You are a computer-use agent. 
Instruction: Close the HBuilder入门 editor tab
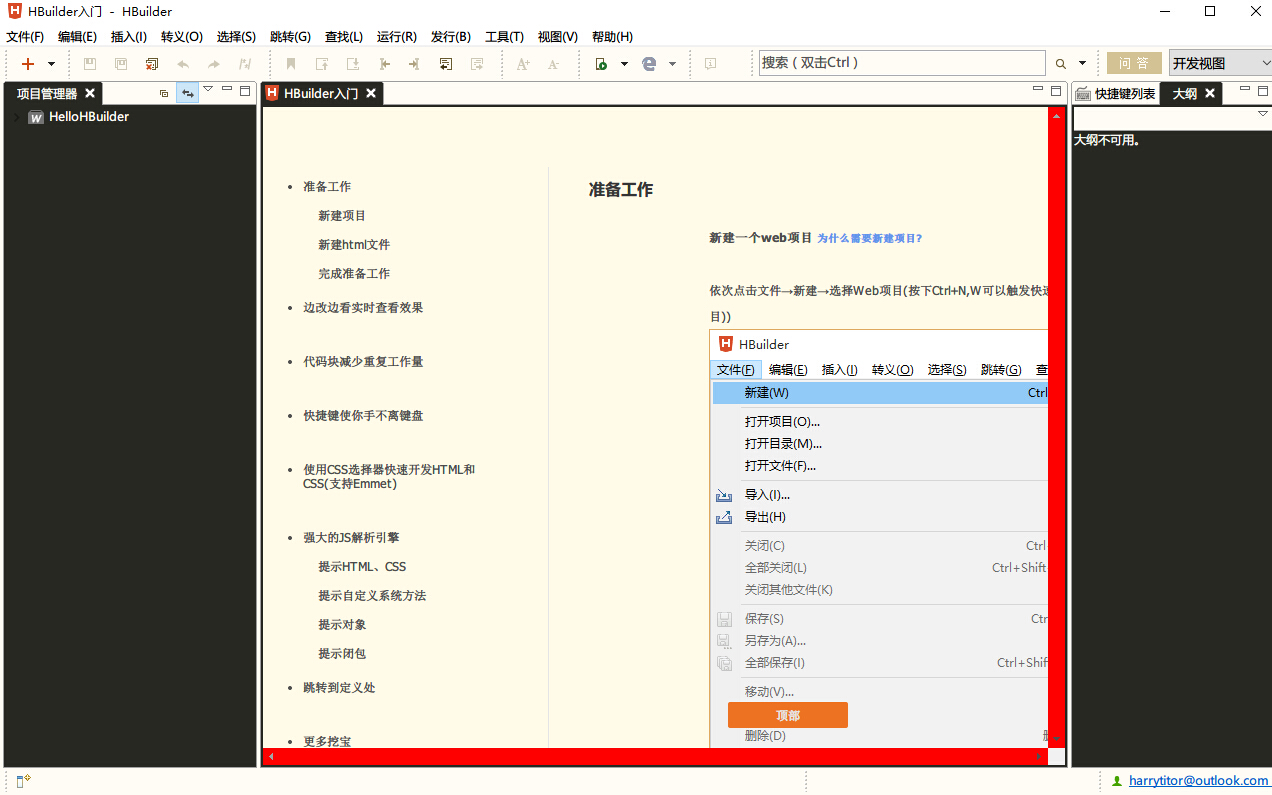point(371,93)
